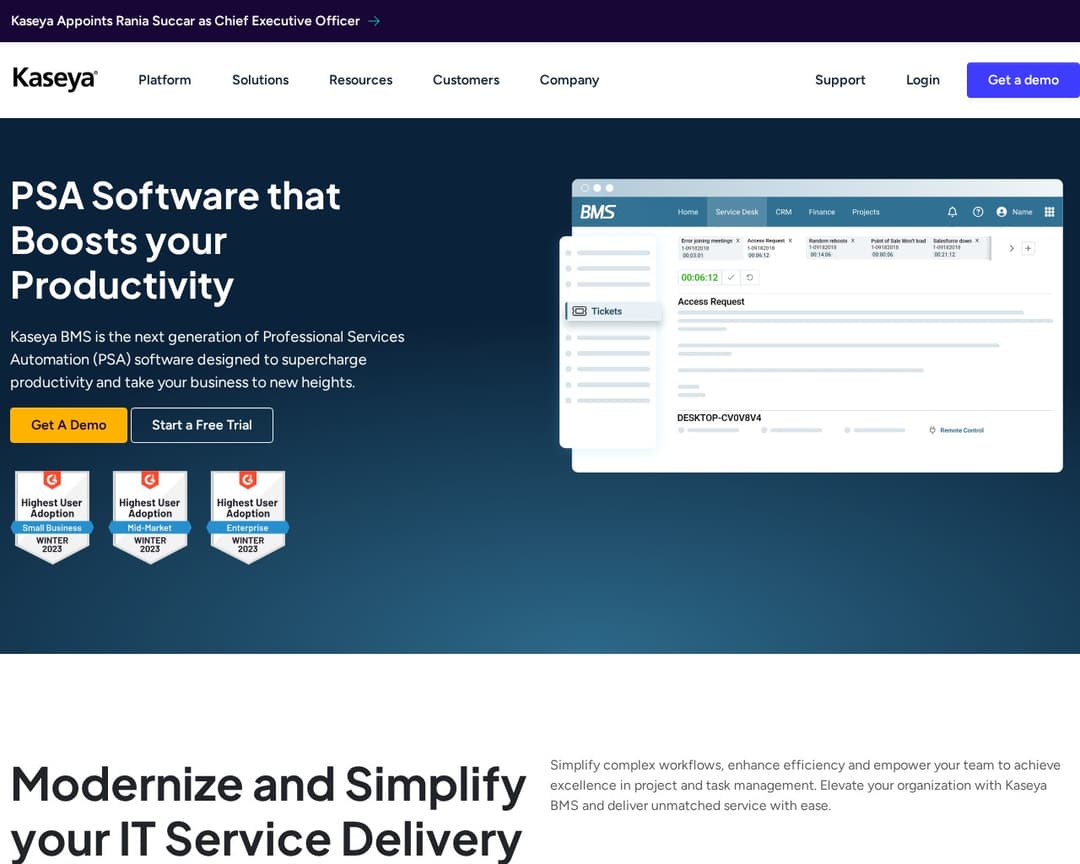This screenshot has width=1080, height=864.
Task: Click the help question mark icon
Action: (978, 212)
